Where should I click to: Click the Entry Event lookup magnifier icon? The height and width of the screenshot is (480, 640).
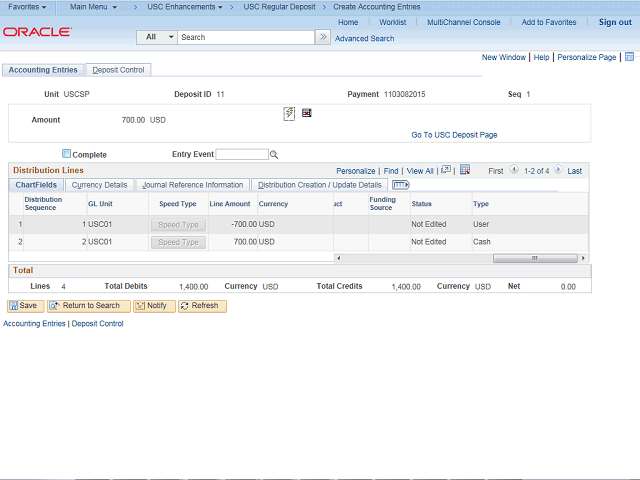274,155
